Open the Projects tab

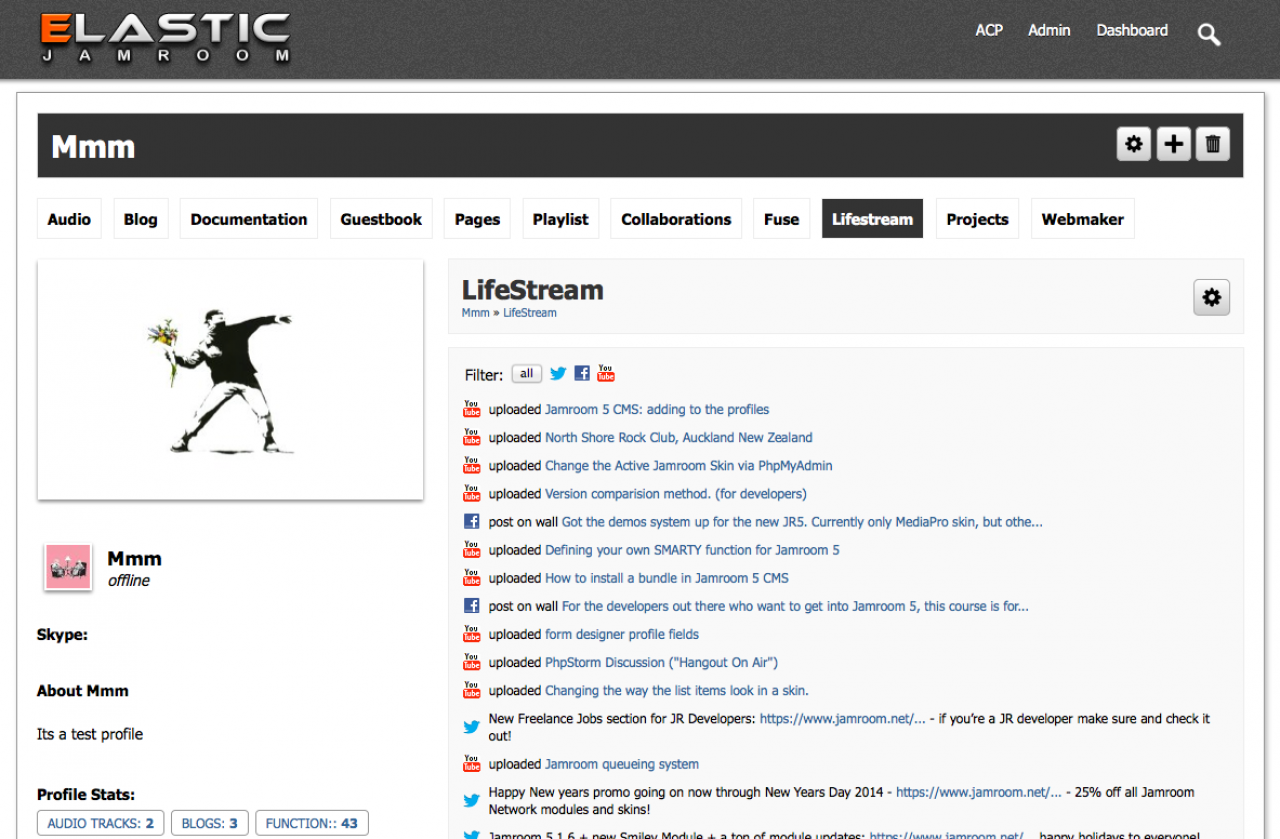(978, 219)
